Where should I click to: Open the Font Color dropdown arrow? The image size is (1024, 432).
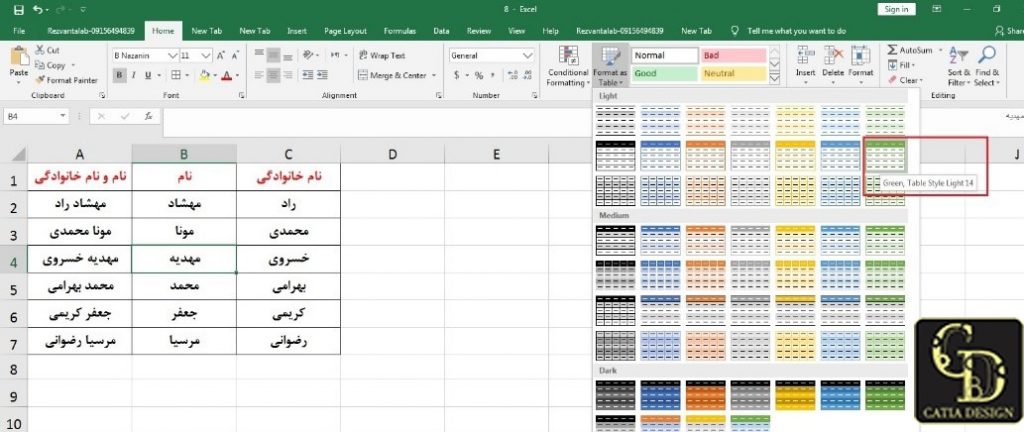coord(236,75)
